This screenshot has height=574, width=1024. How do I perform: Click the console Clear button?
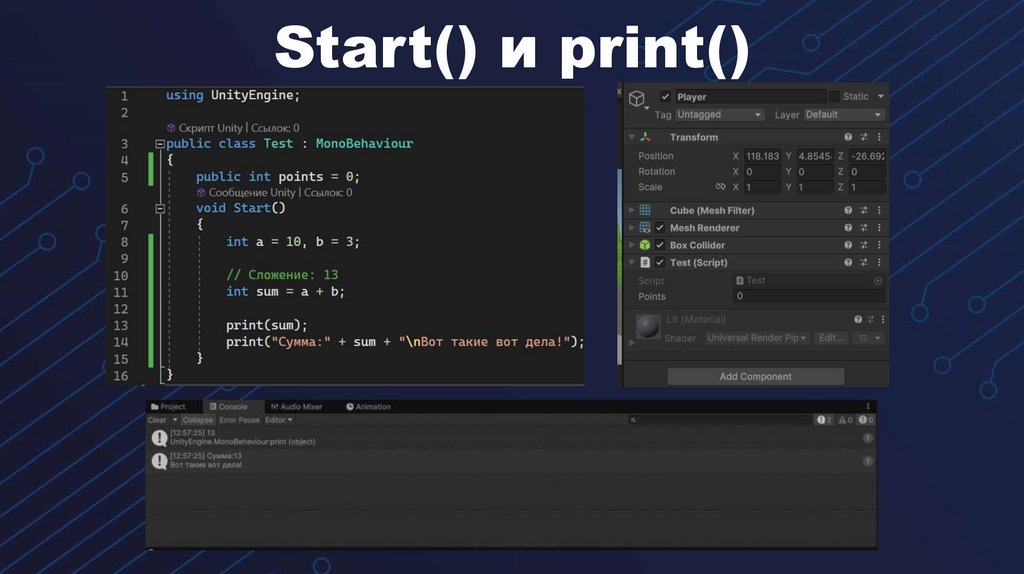coord(157,420)
